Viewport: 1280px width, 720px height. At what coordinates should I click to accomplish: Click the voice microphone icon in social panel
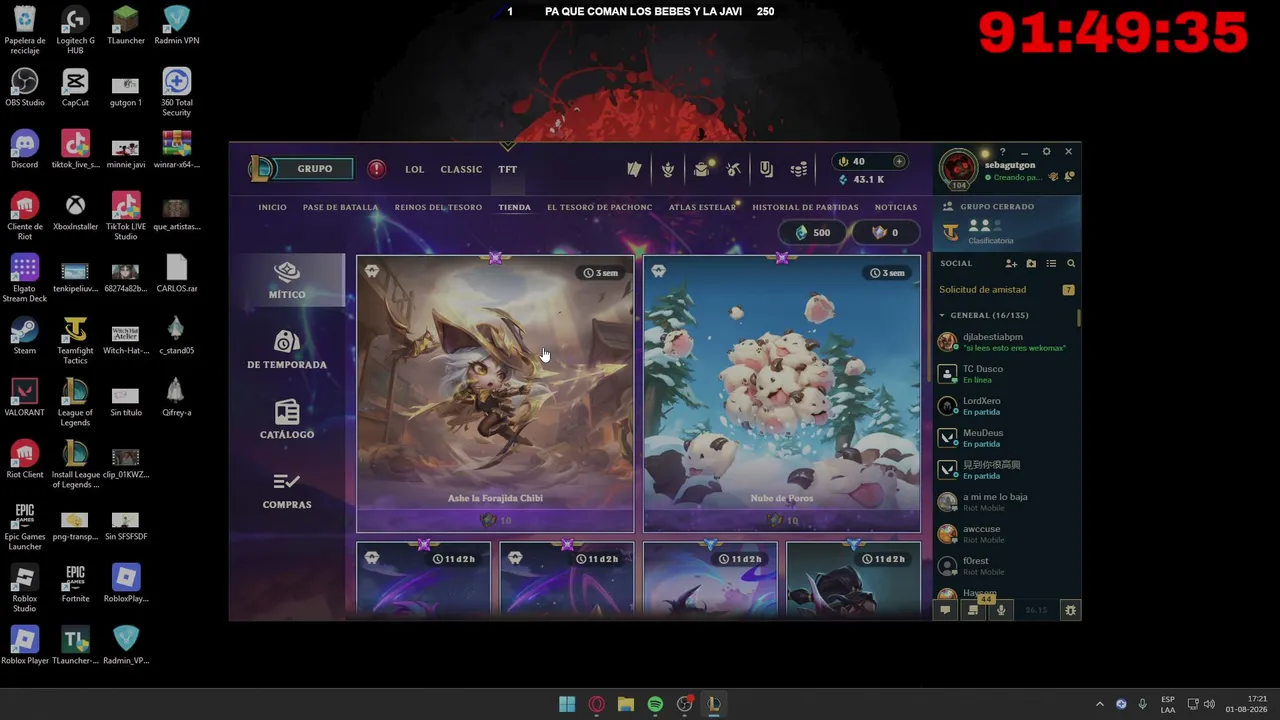(1001, 610)
